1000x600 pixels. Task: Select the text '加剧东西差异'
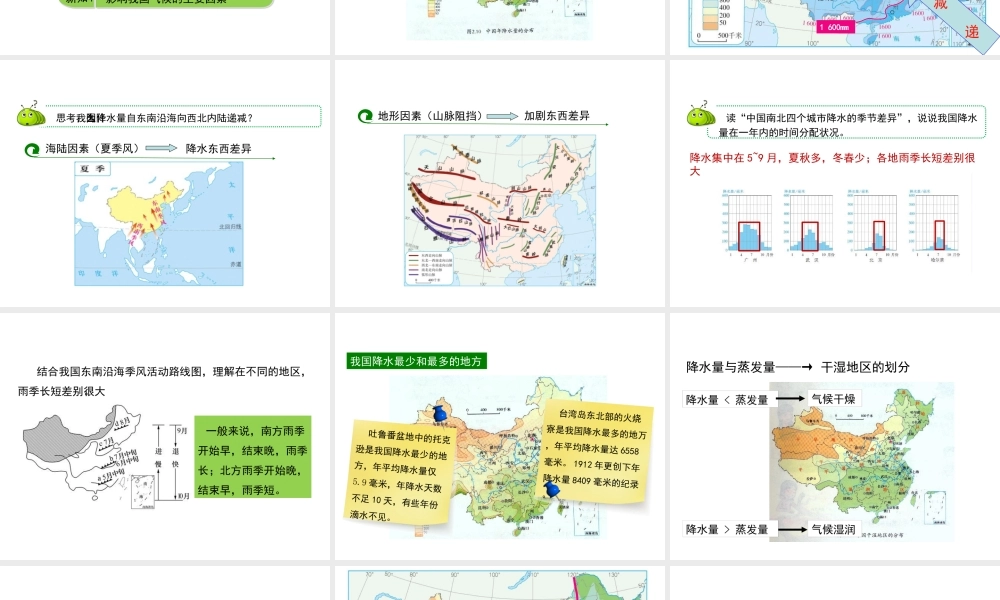(557, 115)
